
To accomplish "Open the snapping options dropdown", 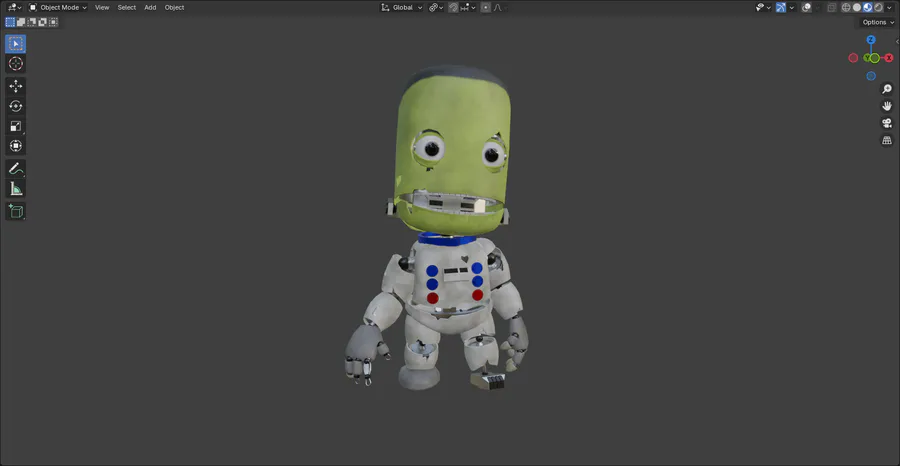I will (x=468, y=7).
